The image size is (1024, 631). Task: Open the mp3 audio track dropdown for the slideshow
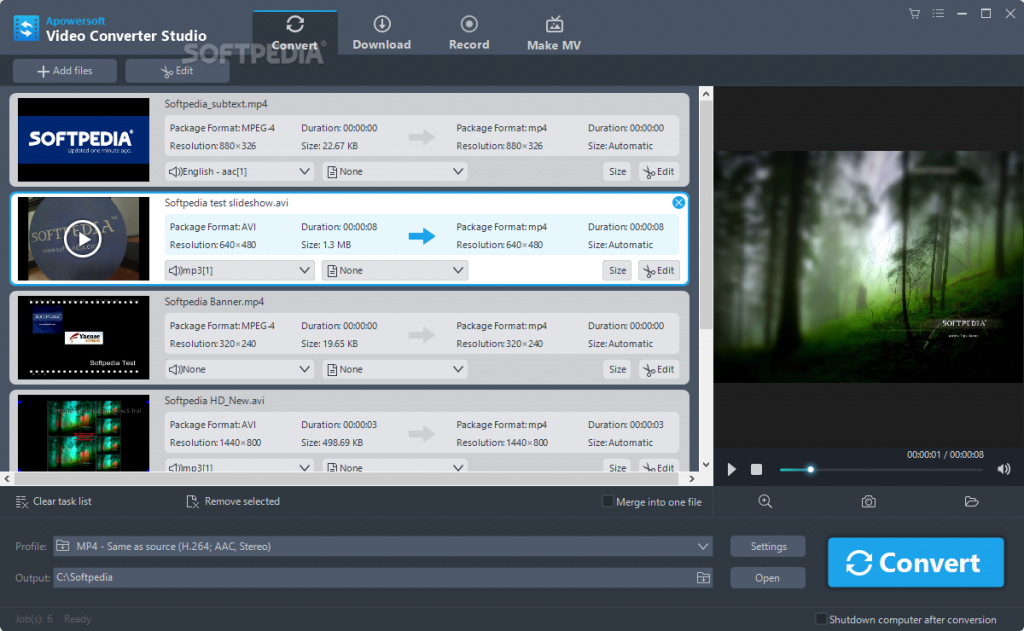tap(239, 269)
